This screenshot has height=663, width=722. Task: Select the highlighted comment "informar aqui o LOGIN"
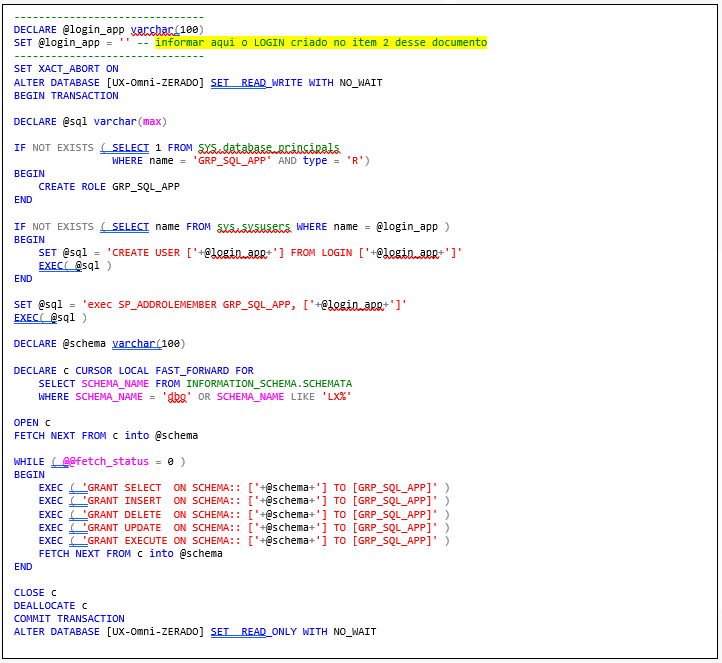tap(220, 42)
